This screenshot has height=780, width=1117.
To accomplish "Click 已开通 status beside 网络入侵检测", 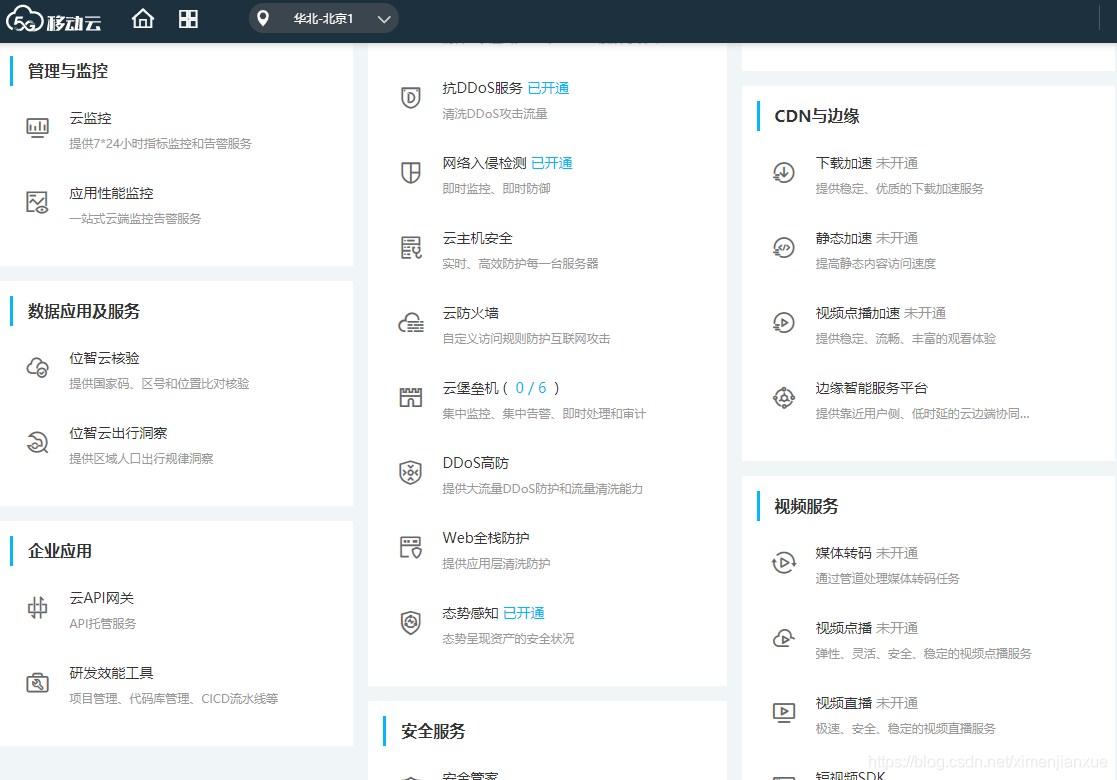I will [x=552, y=163].
